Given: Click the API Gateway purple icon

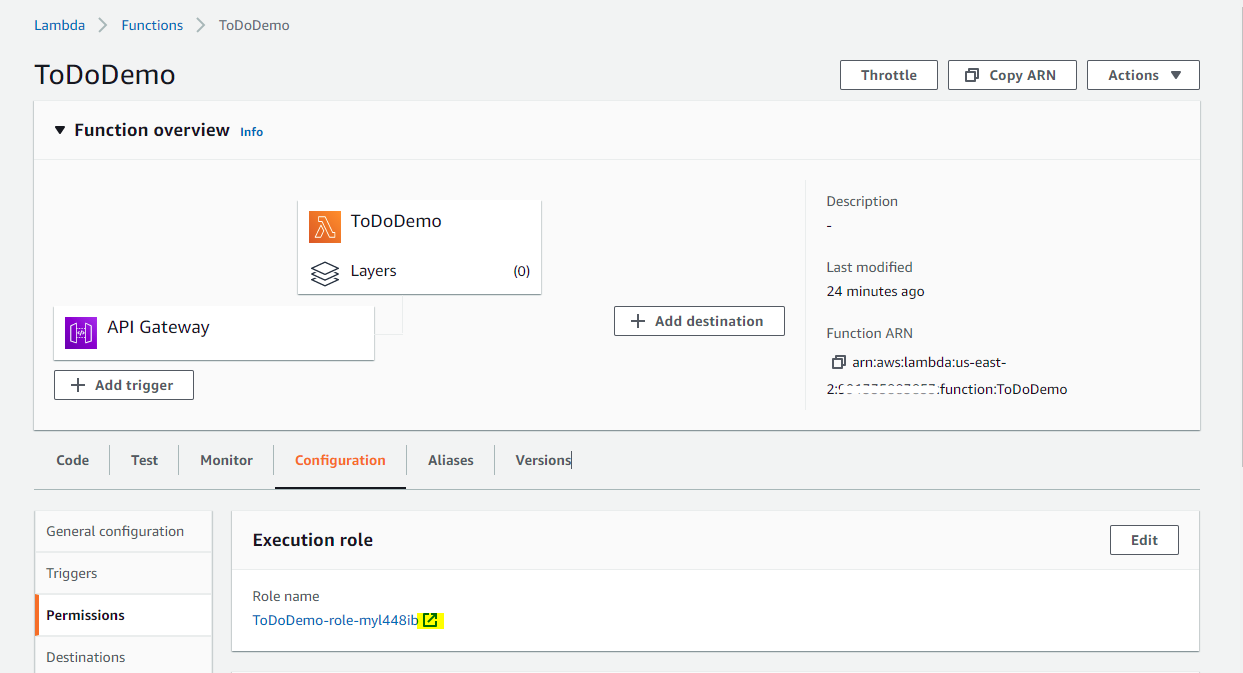Looking at the screenshot, I should [81, 333].
